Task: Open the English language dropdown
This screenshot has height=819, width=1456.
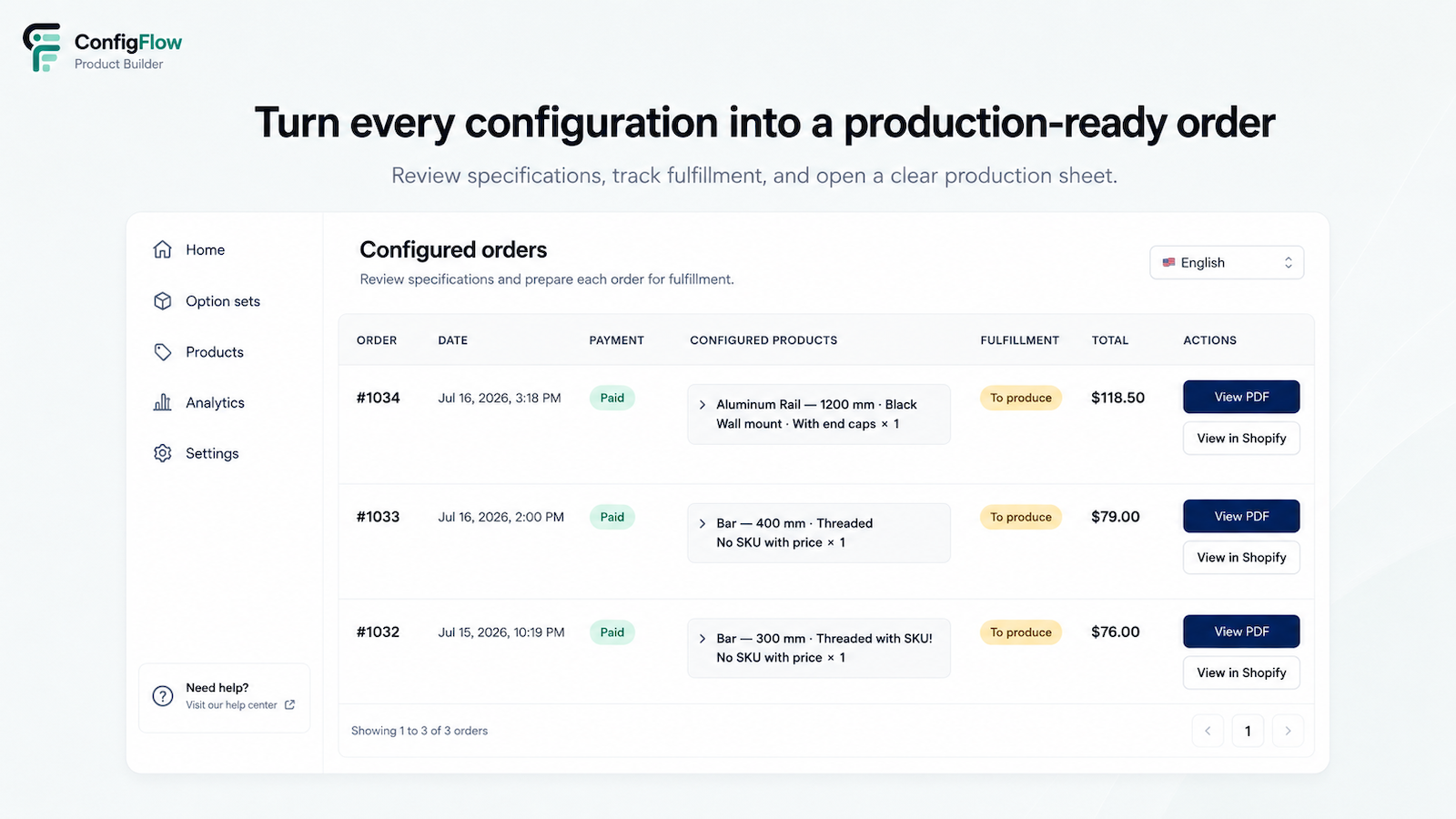Action: (1227, 262)
